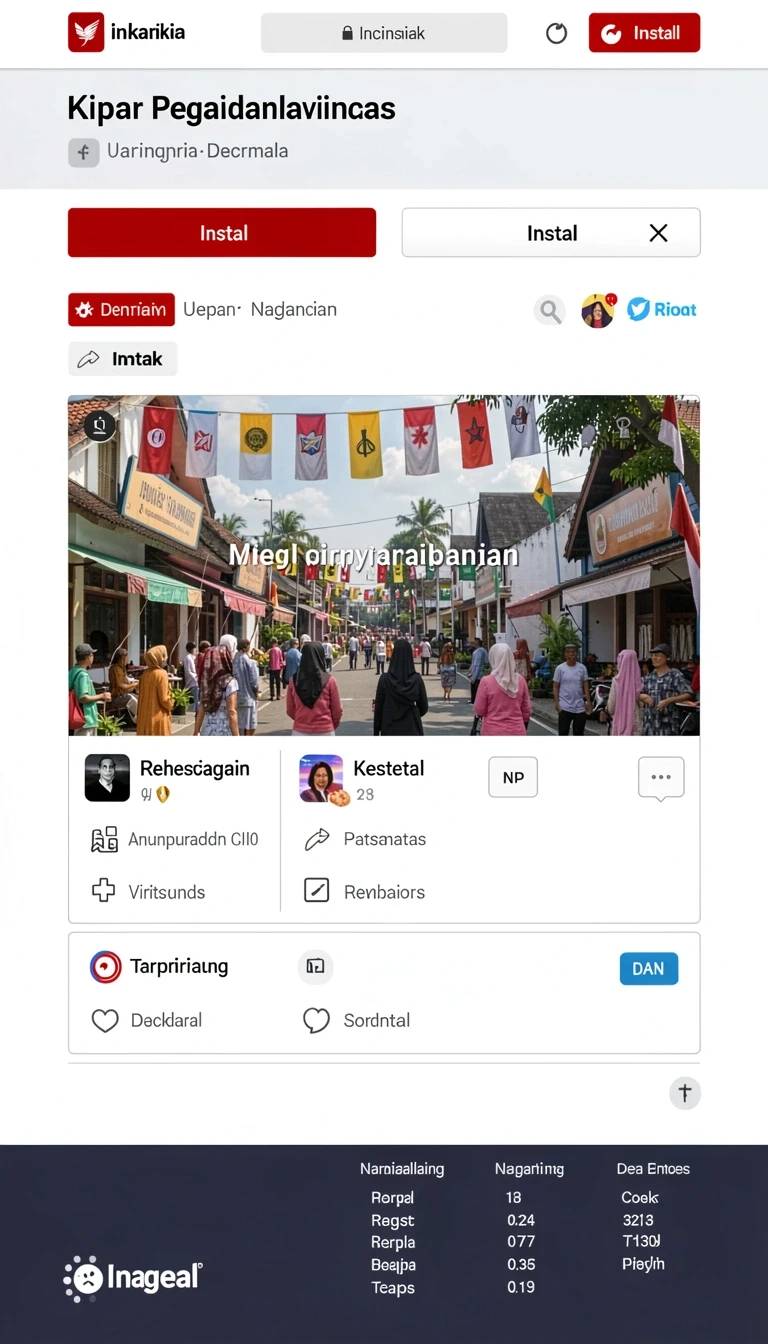Screen dimensions: 768x1344
Task: Open the street festival photo
Action: 384,566
